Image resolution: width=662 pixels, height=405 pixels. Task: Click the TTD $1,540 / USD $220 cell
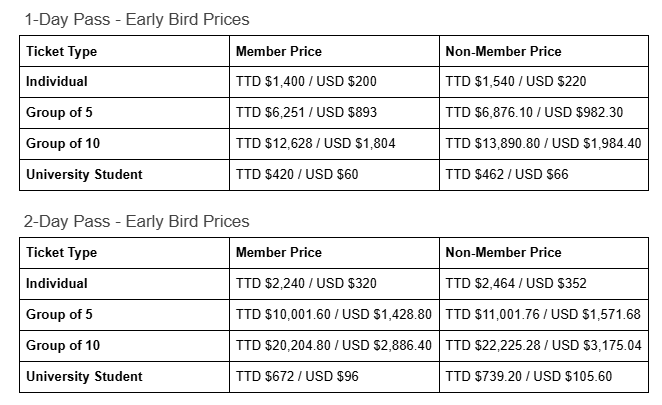[x=544, y=82]
